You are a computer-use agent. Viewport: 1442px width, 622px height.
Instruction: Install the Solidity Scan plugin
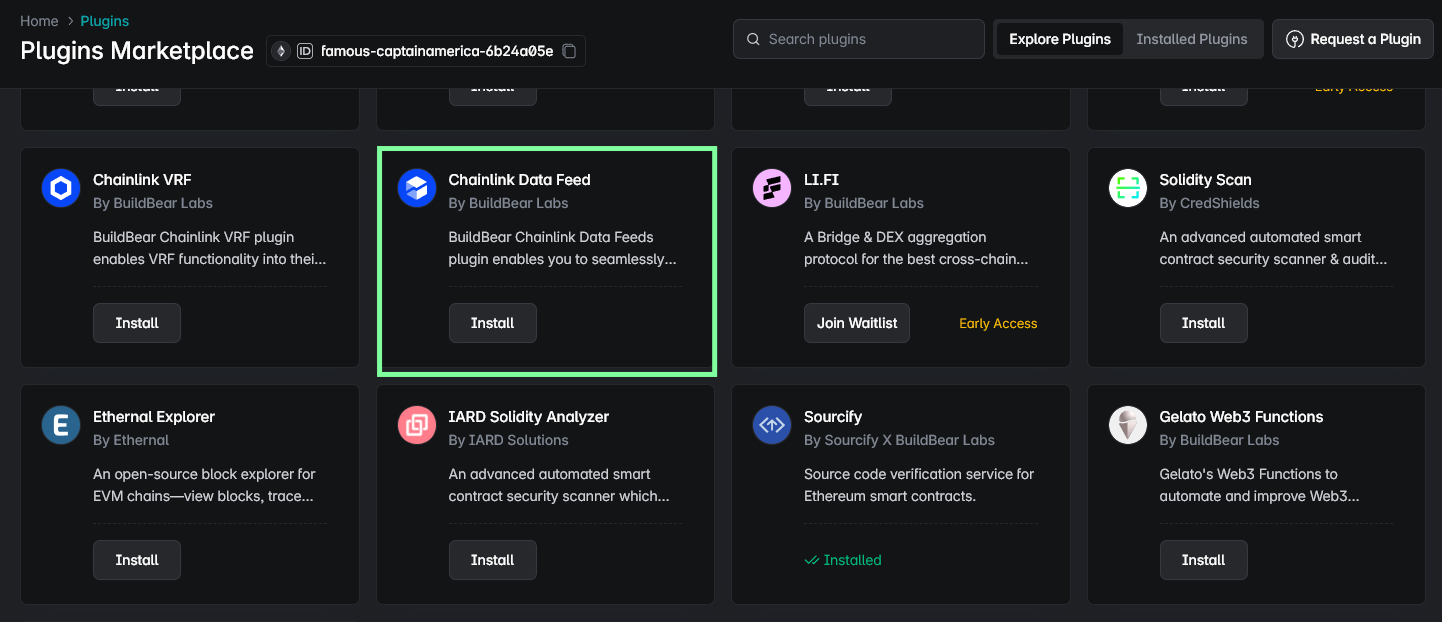(x=1204, y=323)
